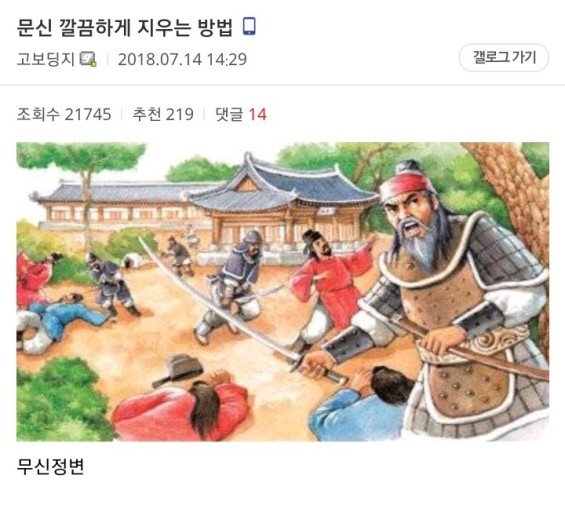Click the fallen hat near the bowing man
This screenshot has width=565, height=512.
click(x=178, y=370)
